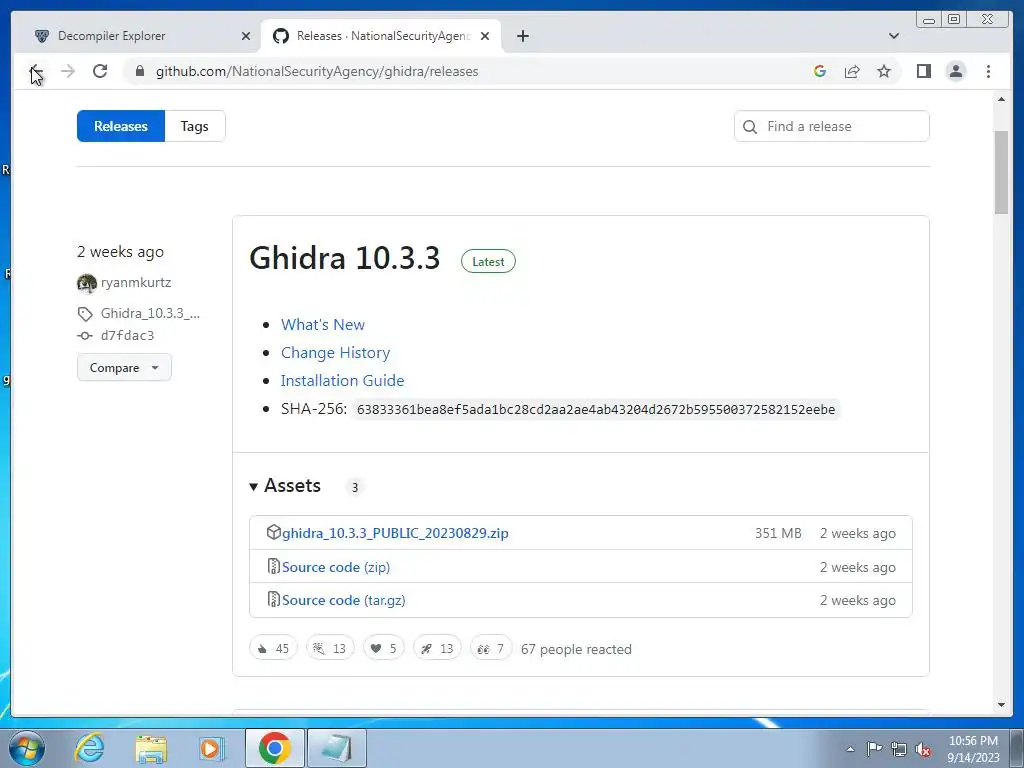The height and width of the screenshot is (768, 1024).
Task: Click the eyes reaction 7
Action: pos(491,648)
